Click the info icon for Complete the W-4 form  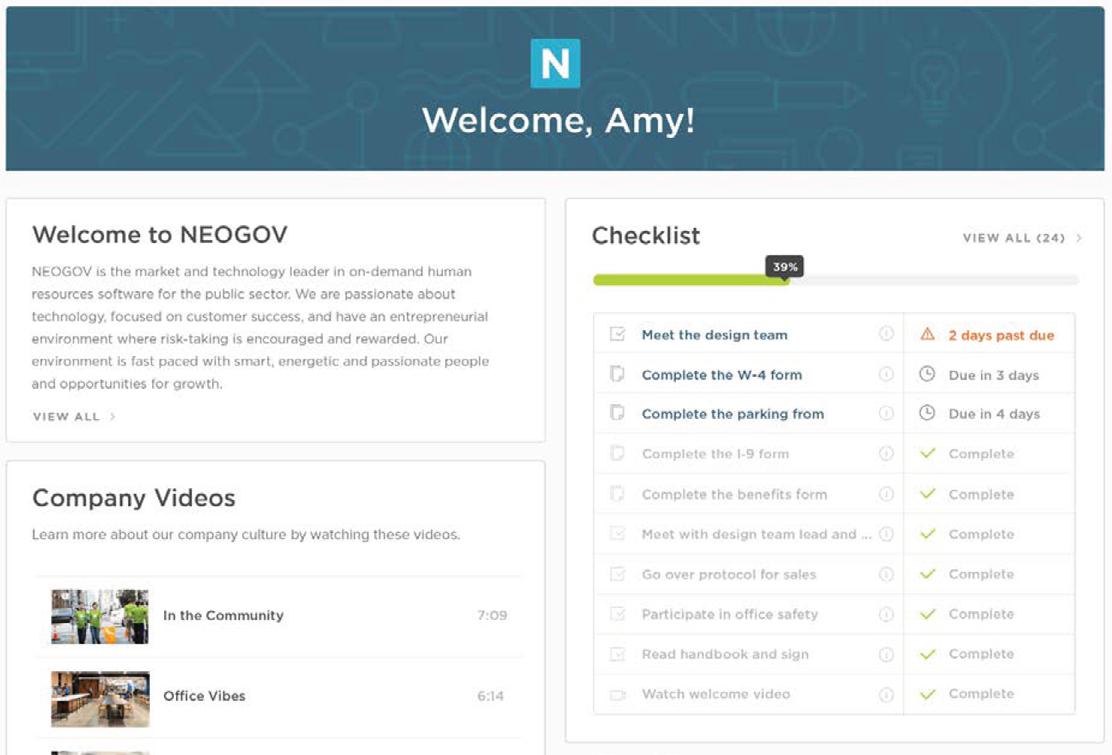(886, 374)
